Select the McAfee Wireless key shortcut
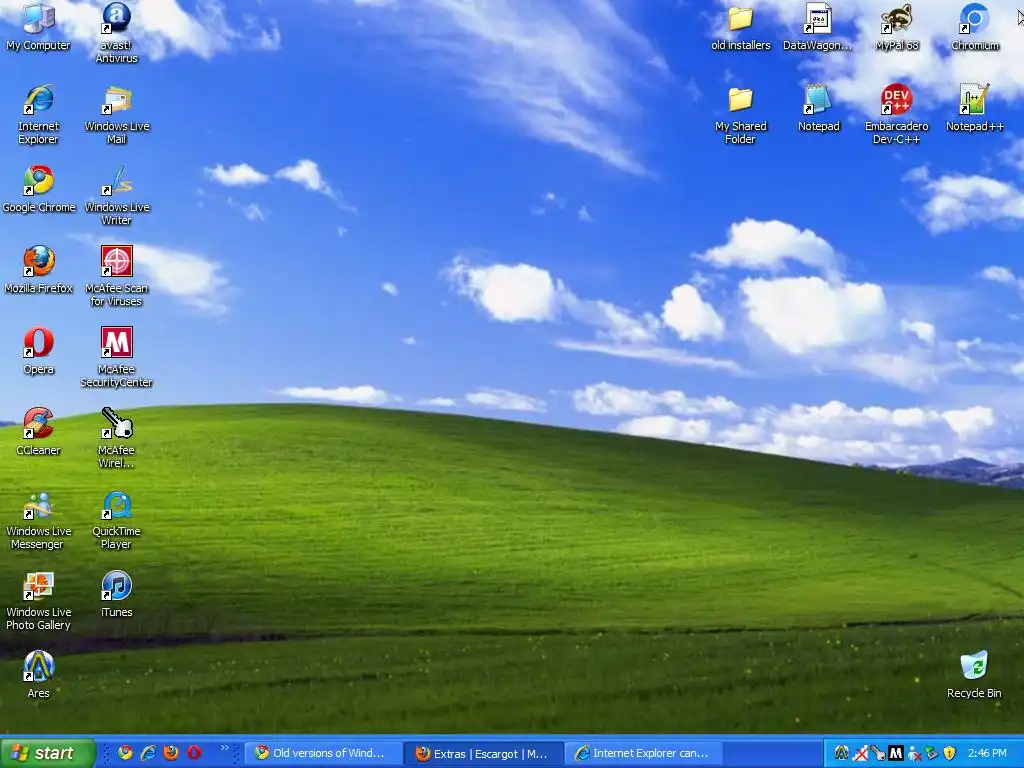This screenshot has width=1024, height=768. (116, 438)
